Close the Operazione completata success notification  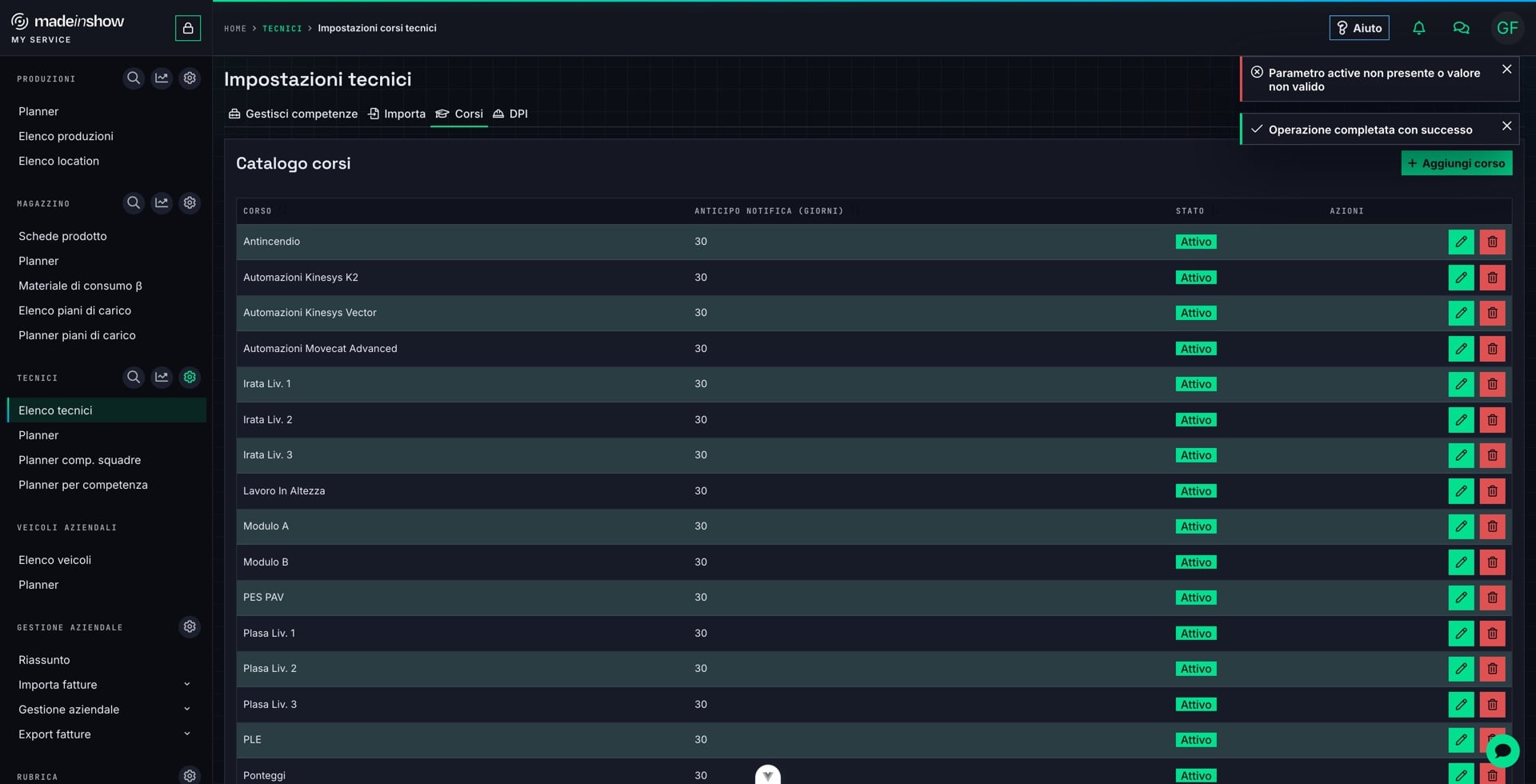(x=1506, y=126)
